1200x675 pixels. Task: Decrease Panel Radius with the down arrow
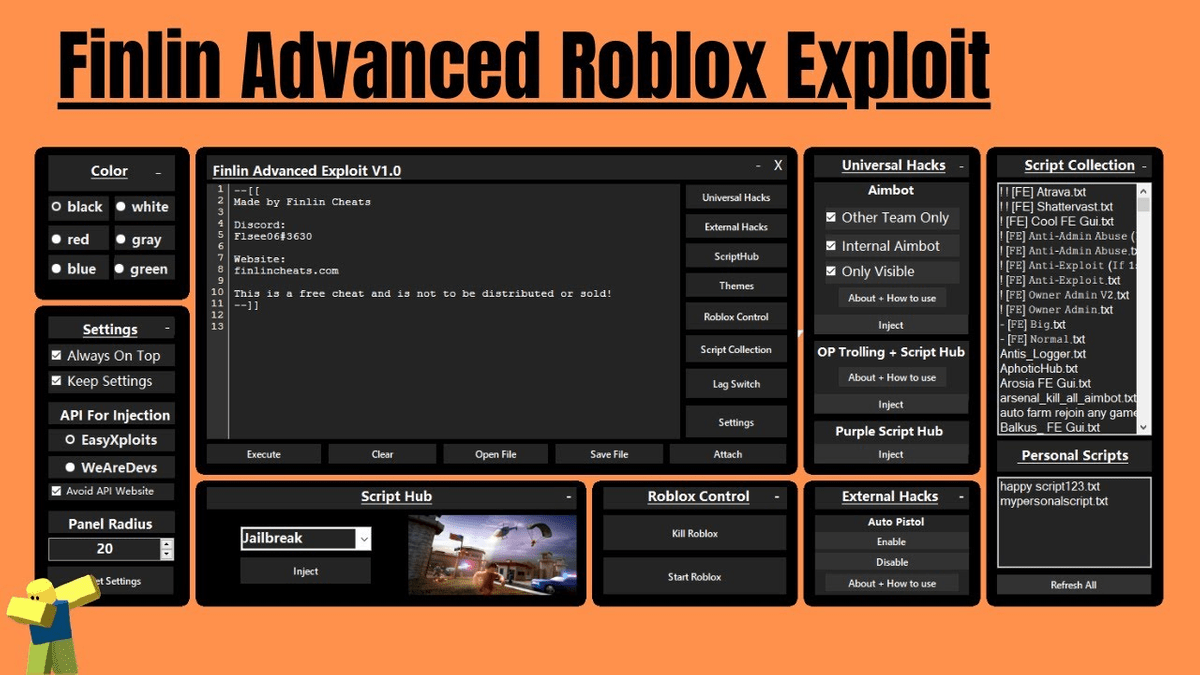click(x=166, y=554)
